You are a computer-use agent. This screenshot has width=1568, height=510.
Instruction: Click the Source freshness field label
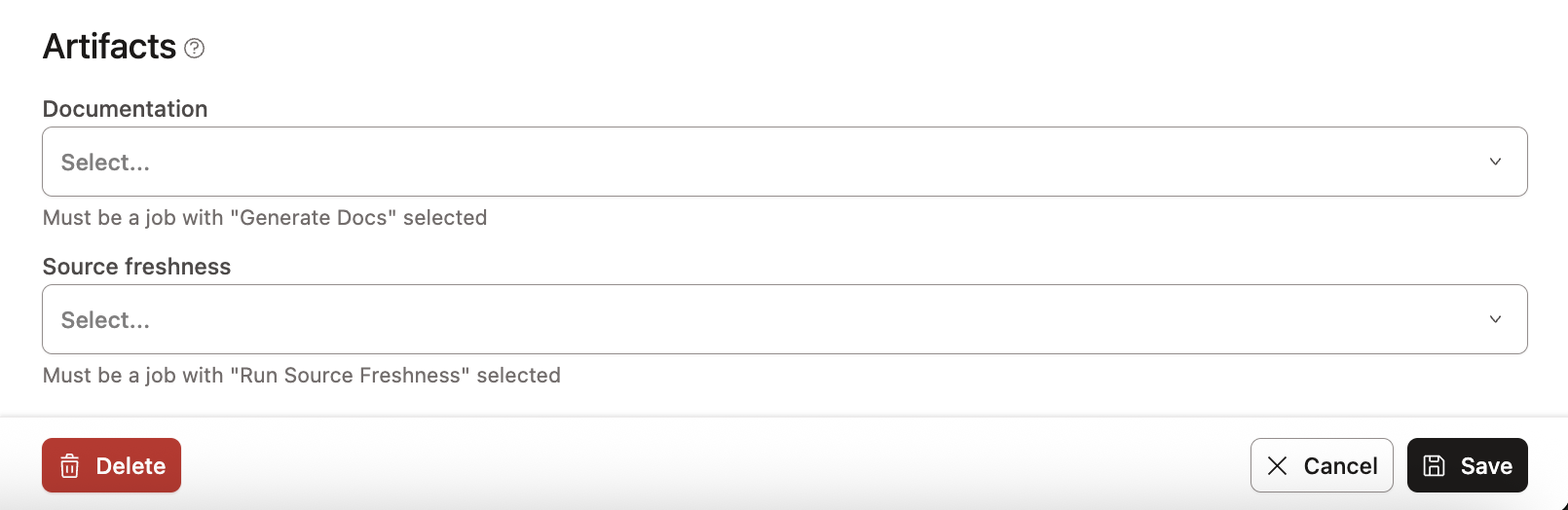(136, 267)
